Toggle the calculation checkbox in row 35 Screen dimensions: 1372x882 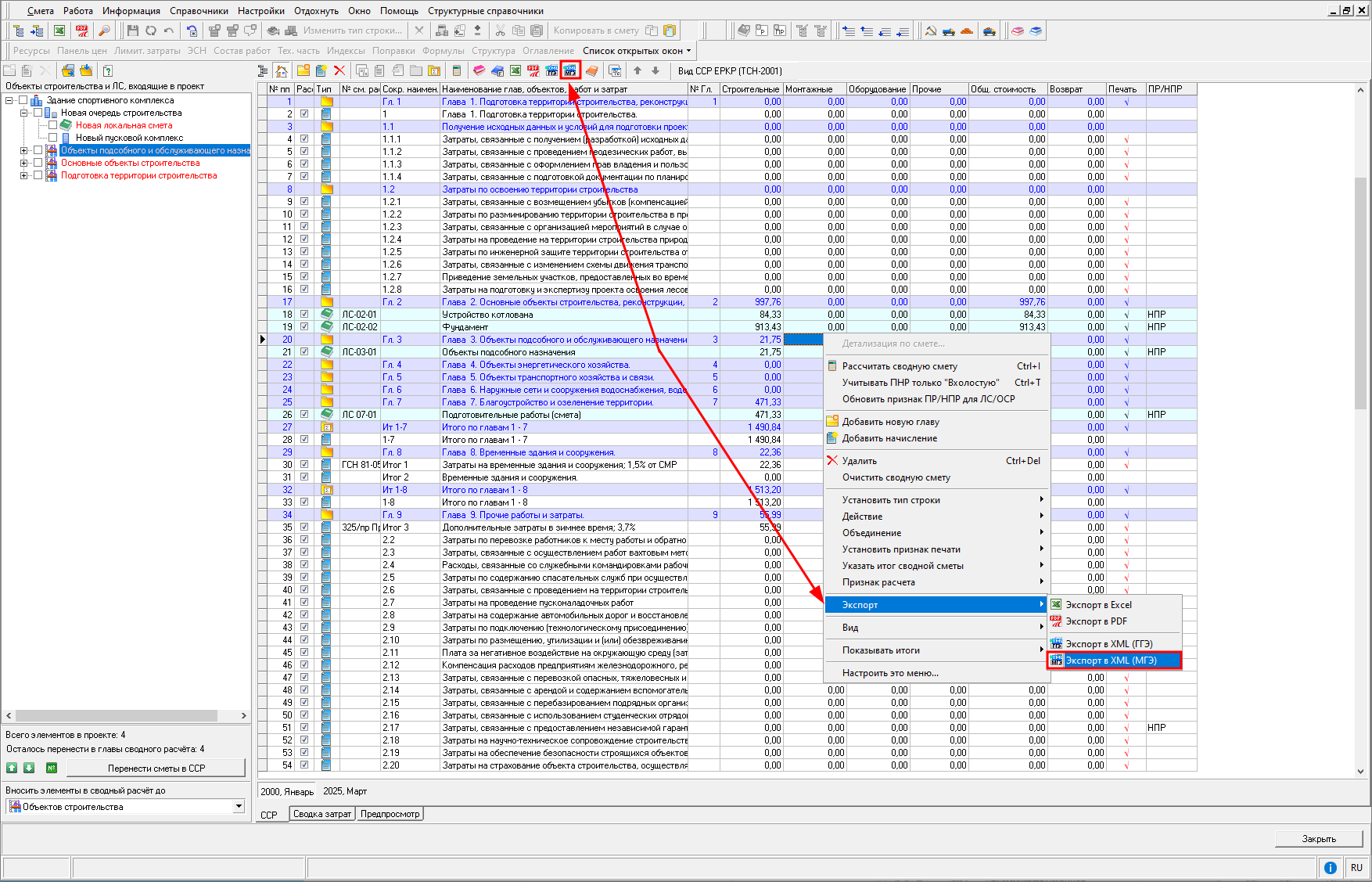(304, 527)
